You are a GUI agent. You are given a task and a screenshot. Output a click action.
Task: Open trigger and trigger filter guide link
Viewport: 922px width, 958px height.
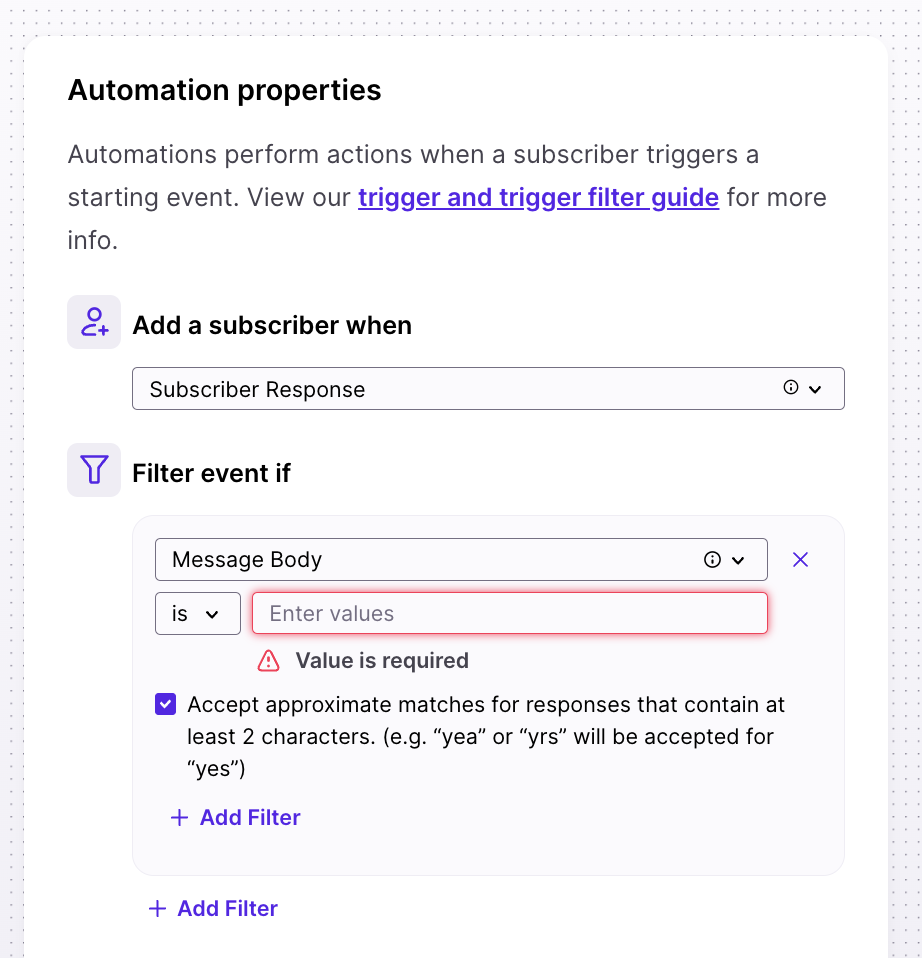pyautogui.click(x=538, y=197)
